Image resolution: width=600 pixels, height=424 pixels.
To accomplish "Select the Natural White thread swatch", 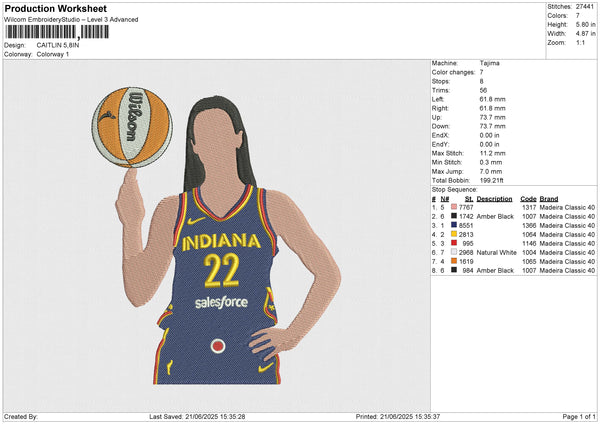I will pos(454,252).
